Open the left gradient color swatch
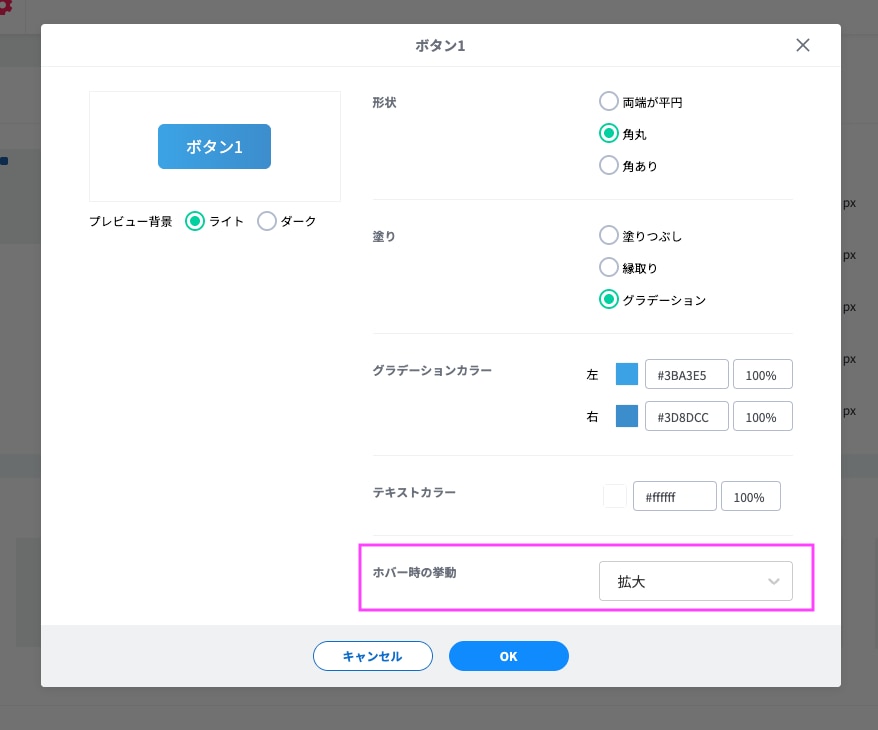 click(627, 375)
